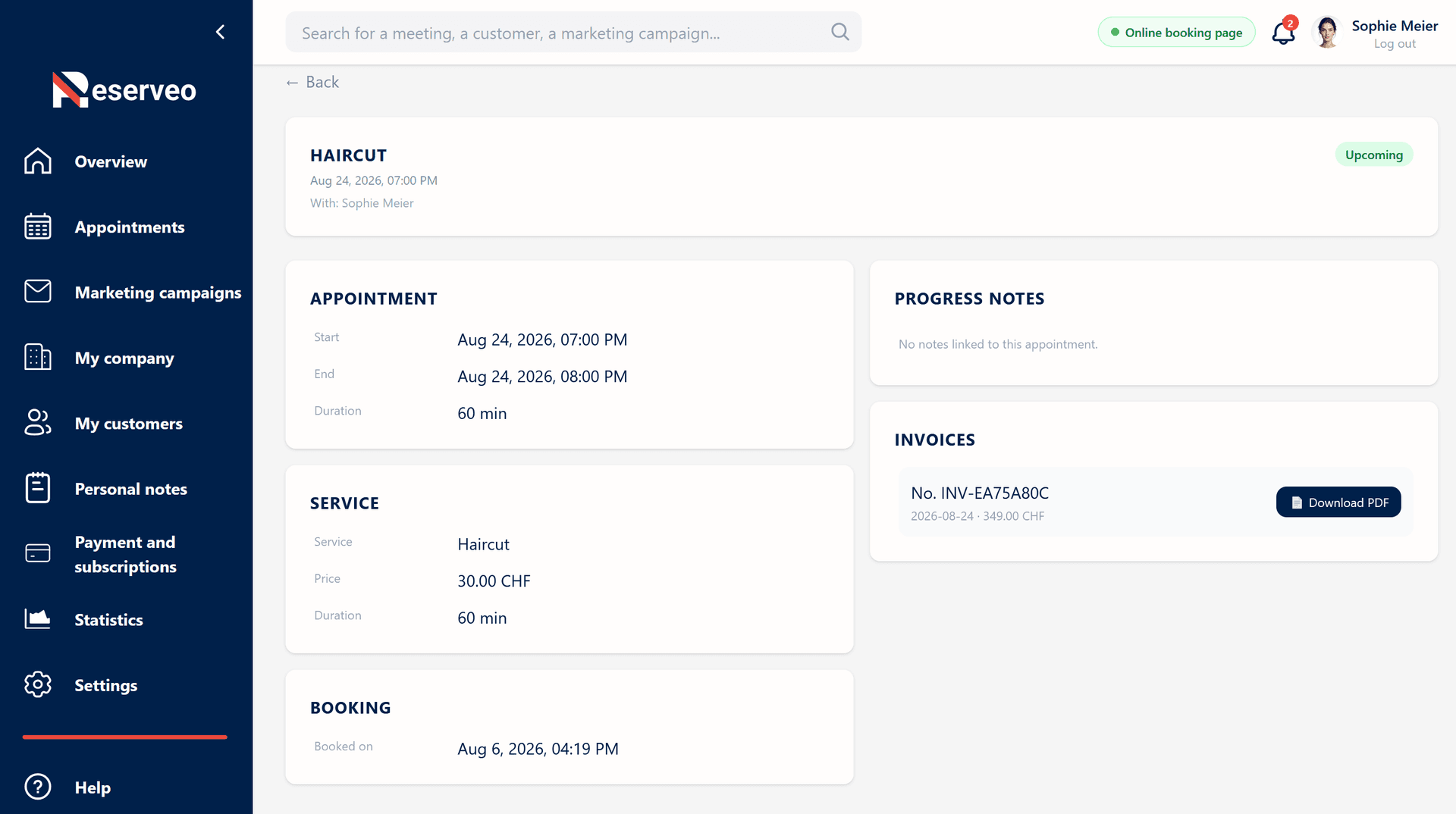
Task: Download PDF for invoice INV-EA75A80C
Action: [1338, 502]
